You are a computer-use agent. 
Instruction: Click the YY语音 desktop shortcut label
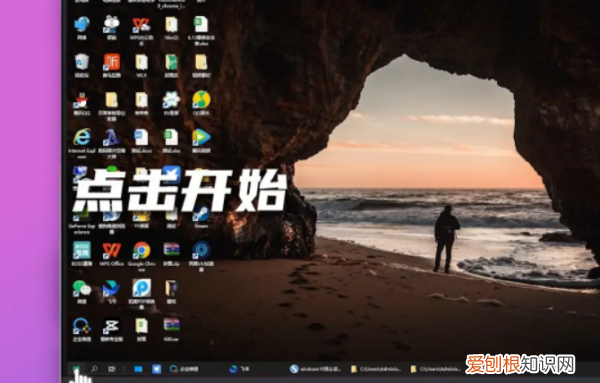(x=141, y=226)
